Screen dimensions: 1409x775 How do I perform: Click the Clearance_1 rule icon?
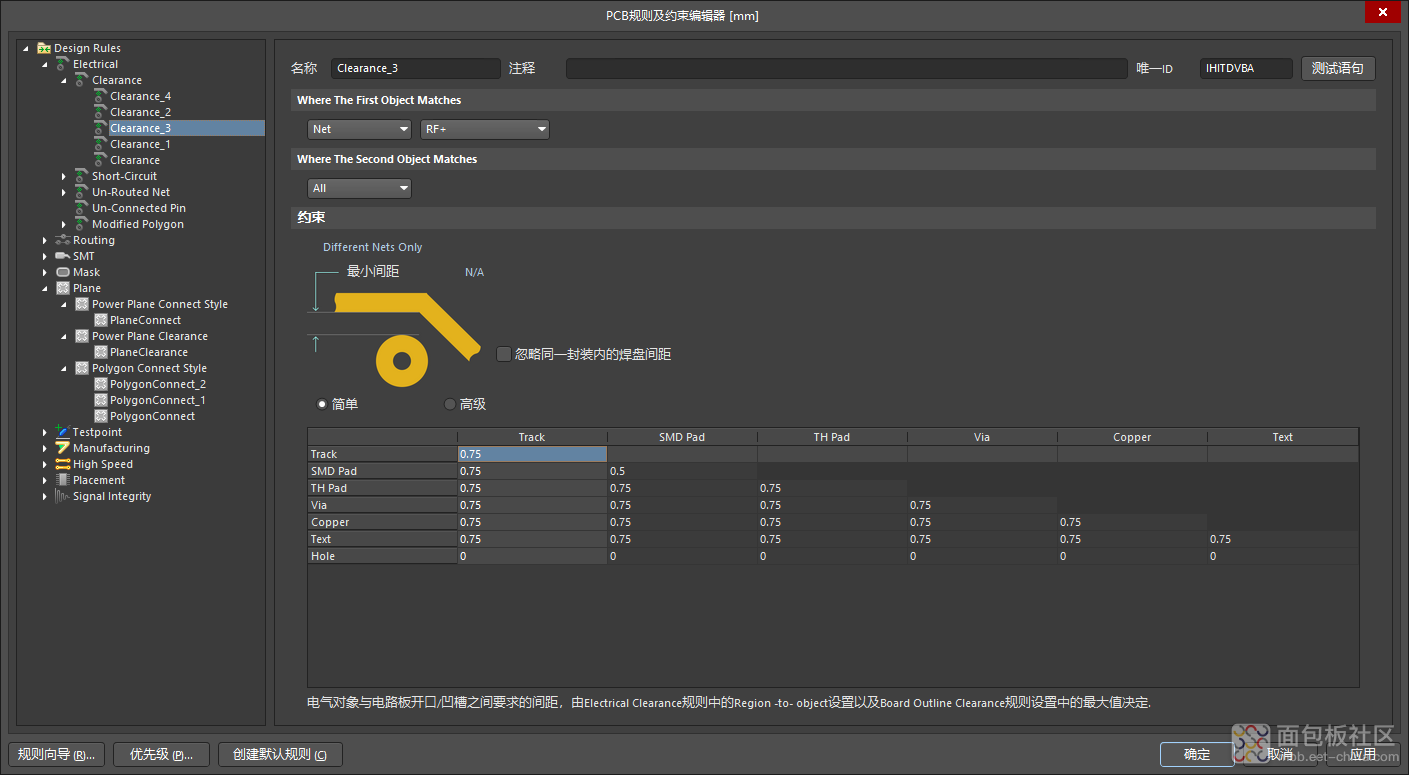(100, 144)
